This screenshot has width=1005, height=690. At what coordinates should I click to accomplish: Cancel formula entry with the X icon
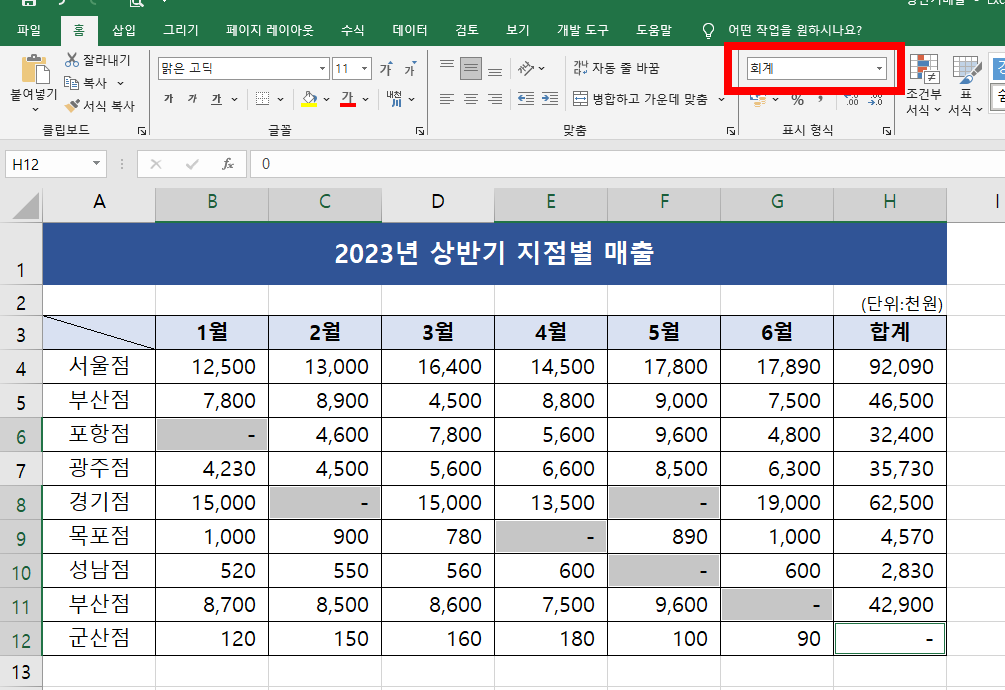[155, 164]
